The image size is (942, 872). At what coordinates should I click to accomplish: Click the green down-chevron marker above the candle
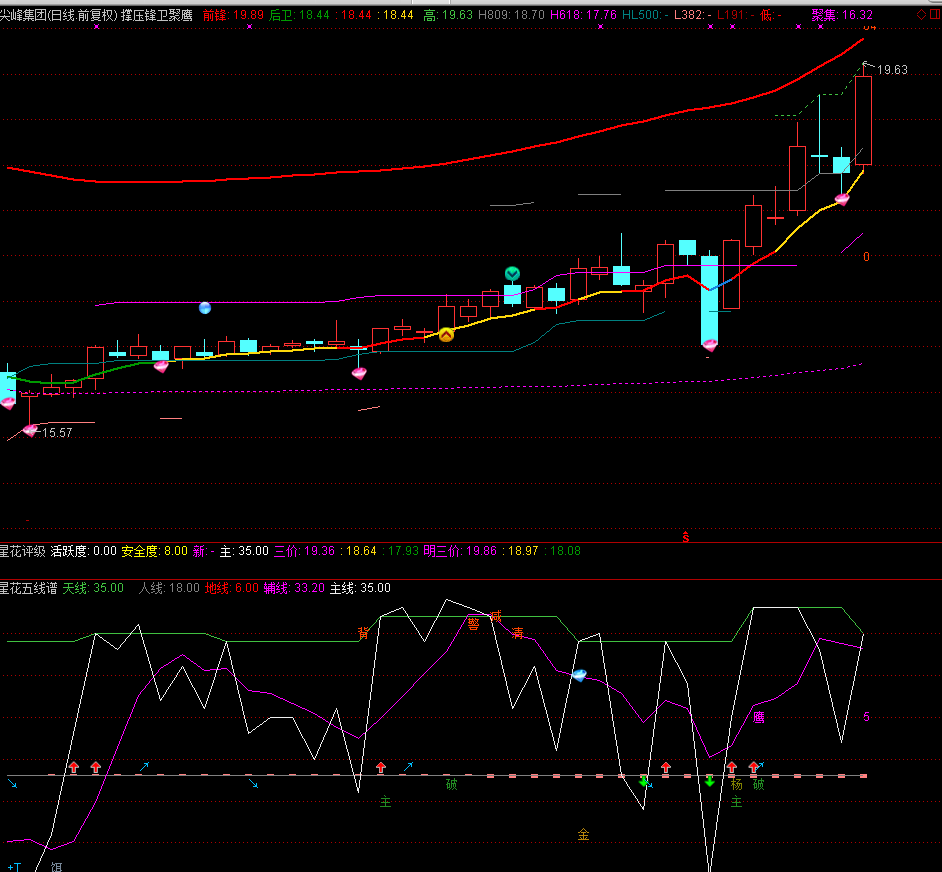[x=512, y=273]
